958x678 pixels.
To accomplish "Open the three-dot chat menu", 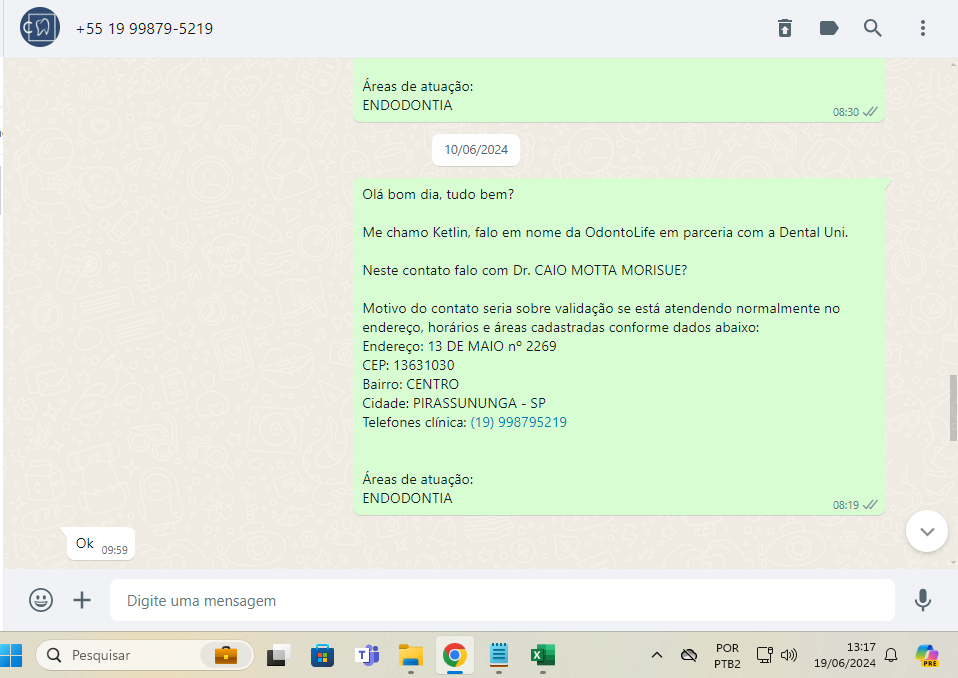I will click(923, 28).
